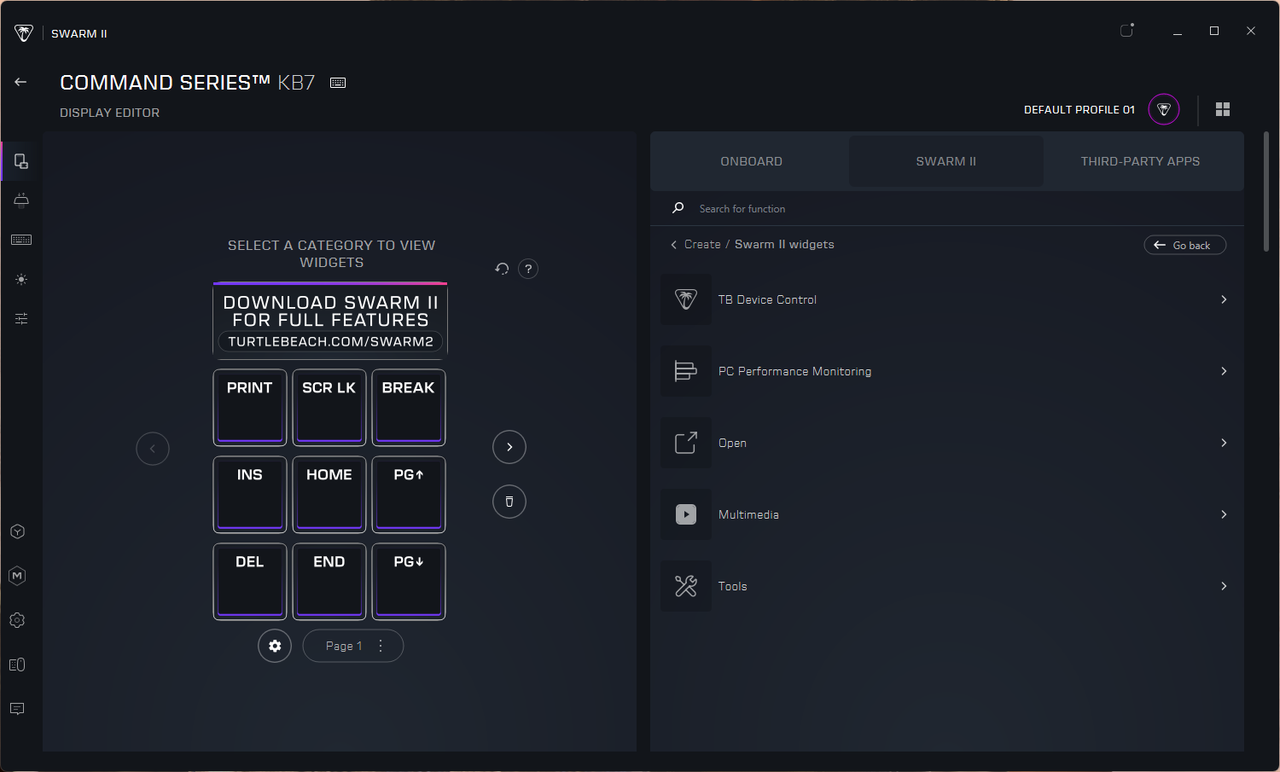Click the PC Performance Monitoring bars icon
Screen dimensions: 1280x772
point(686,371)
